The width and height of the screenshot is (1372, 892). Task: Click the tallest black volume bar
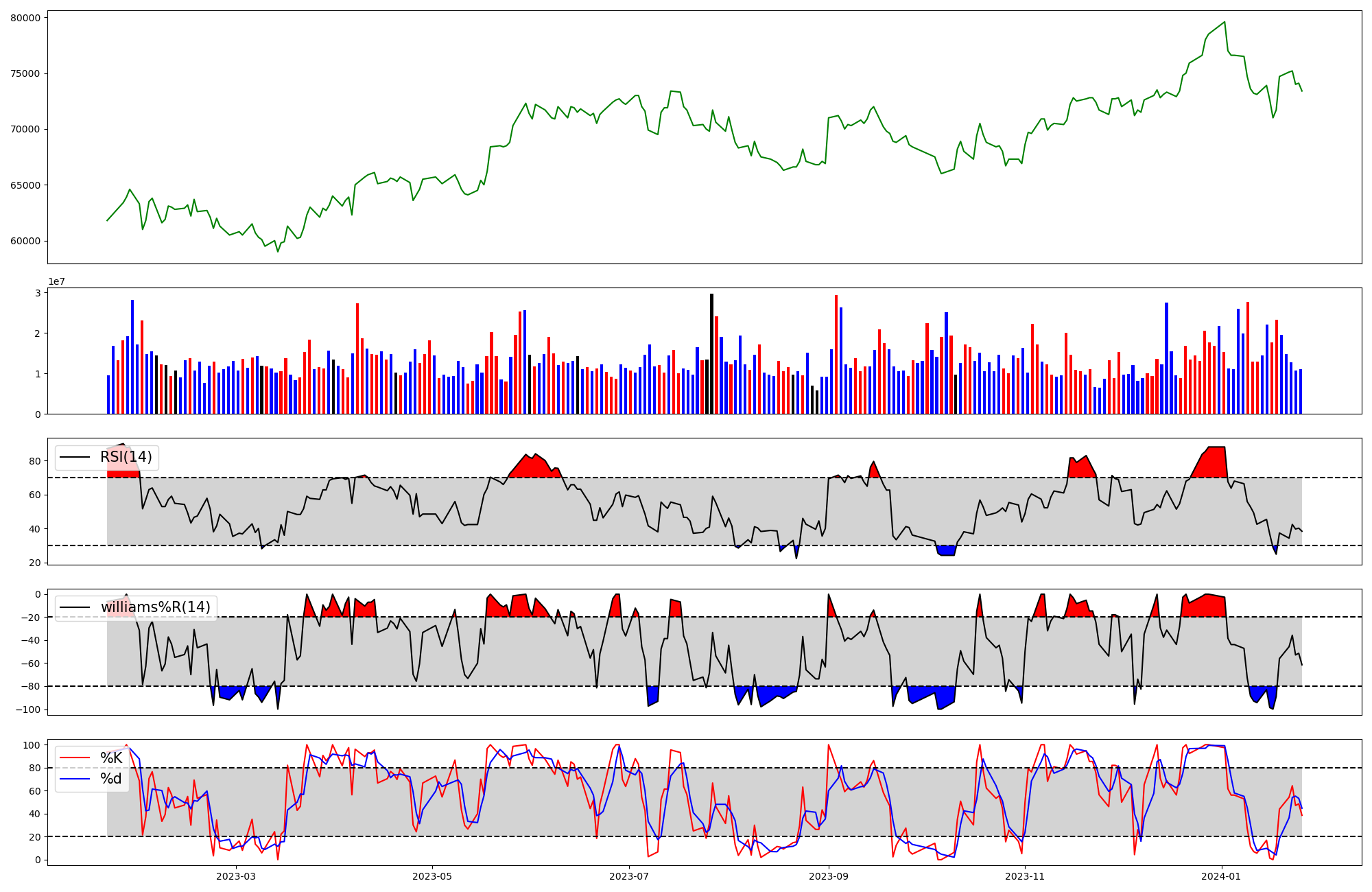pyautogui.click(x=711, y=353)
